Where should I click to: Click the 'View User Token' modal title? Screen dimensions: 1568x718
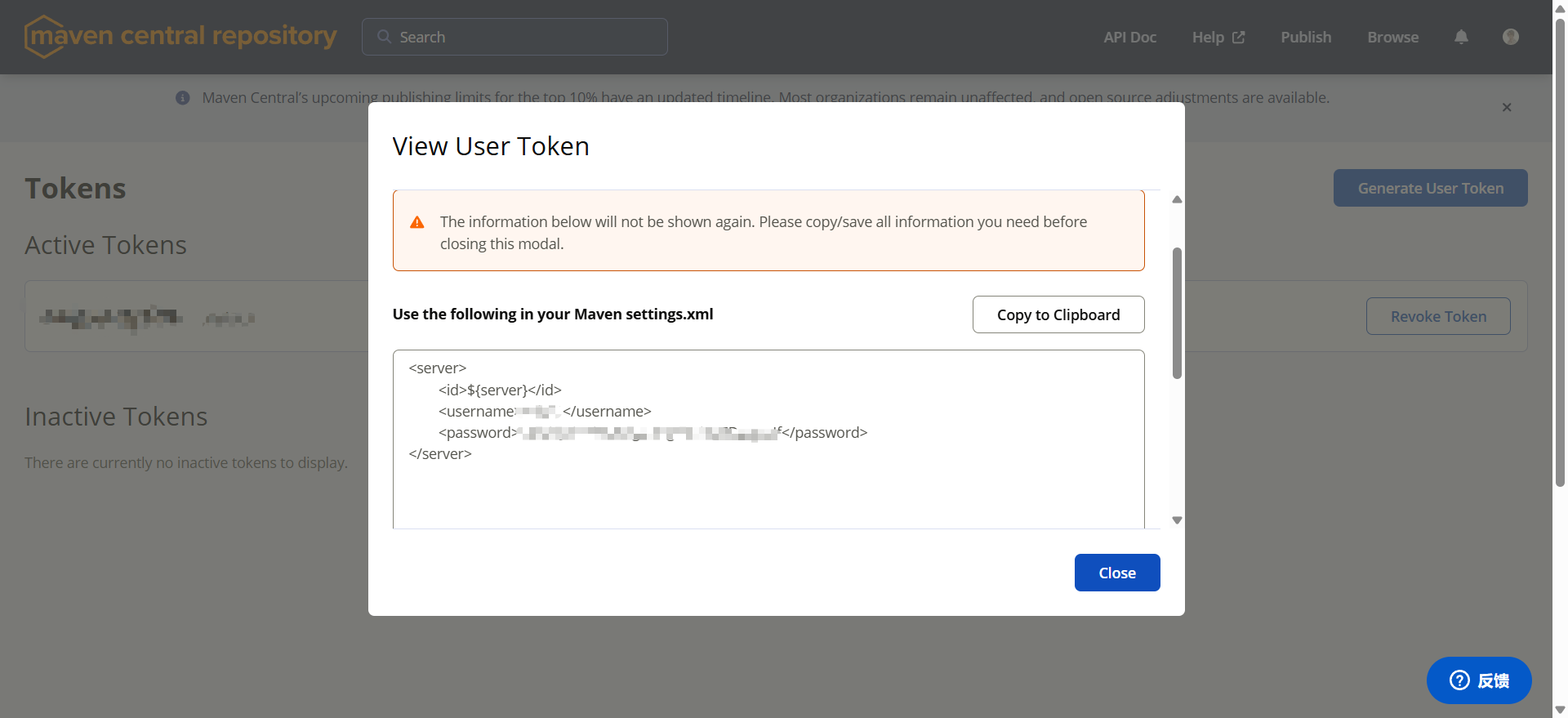[x=491, y=146]
